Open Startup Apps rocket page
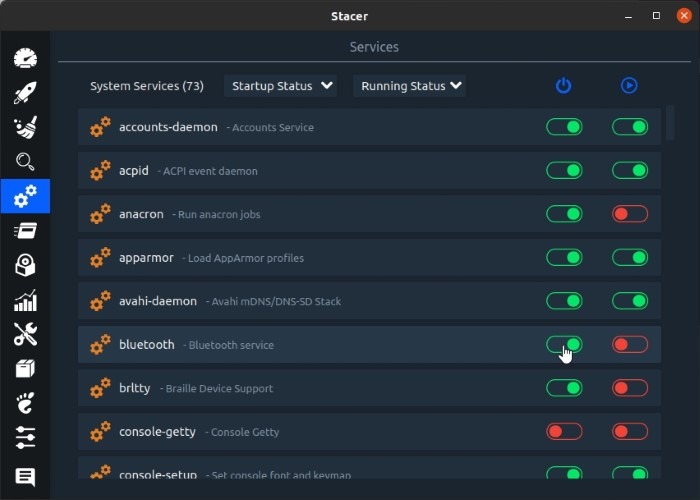Viewport: 700px width, 500px height. tap(25, 93)
